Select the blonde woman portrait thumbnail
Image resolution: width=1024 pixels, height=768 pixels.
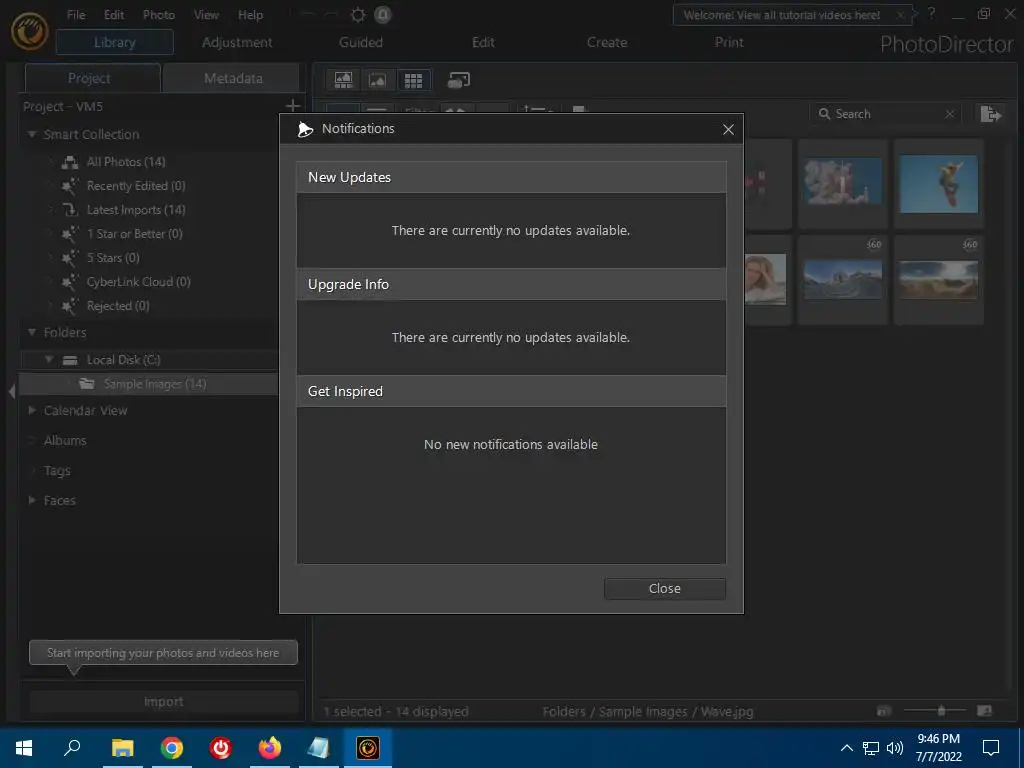pyautogui.click(x=765, y=279)
